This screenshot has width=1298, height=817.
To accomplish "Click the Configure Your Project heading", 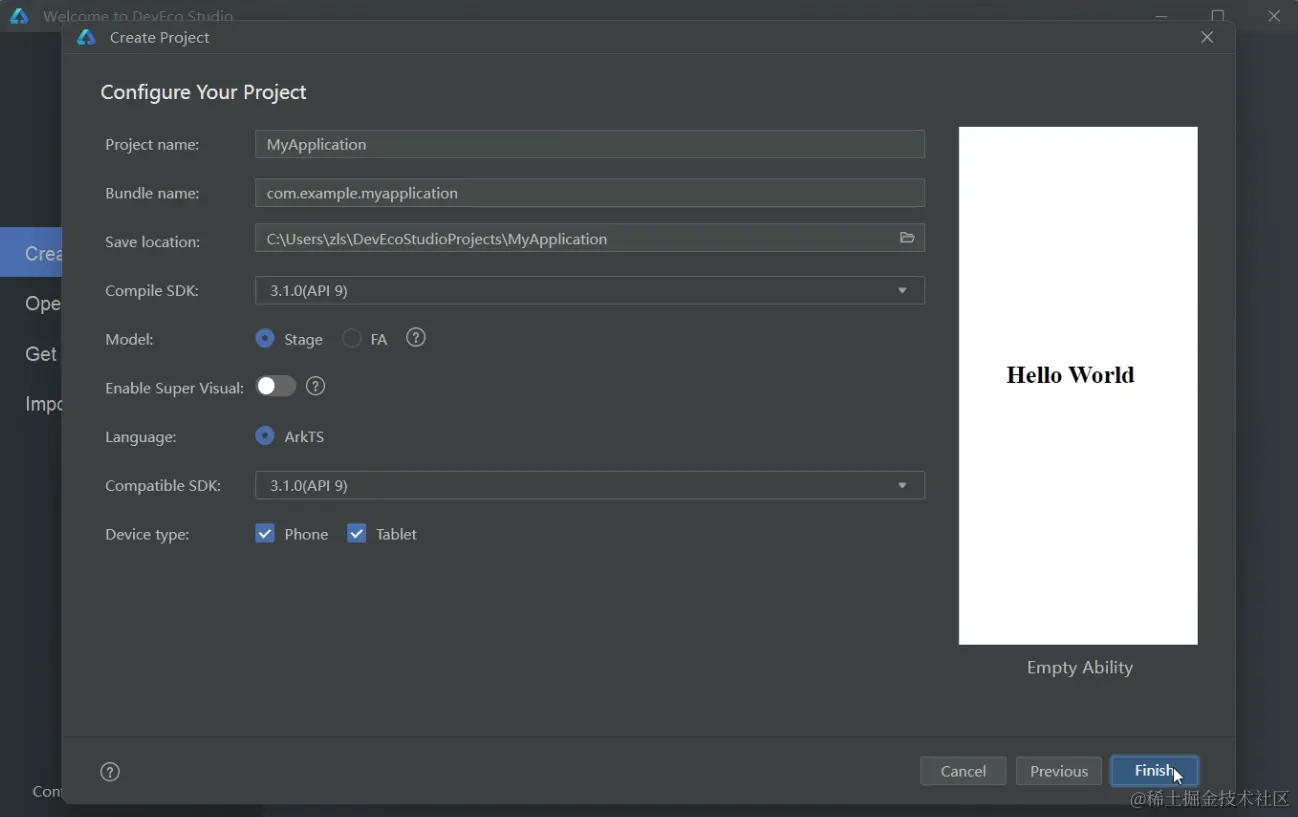I will click(203, 92).
